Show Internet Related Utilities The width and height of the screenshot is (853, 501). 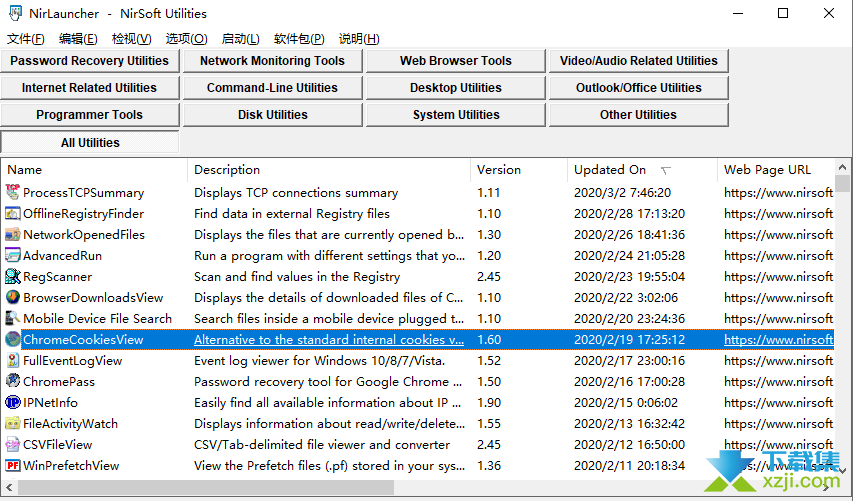(x=90, y=88)
